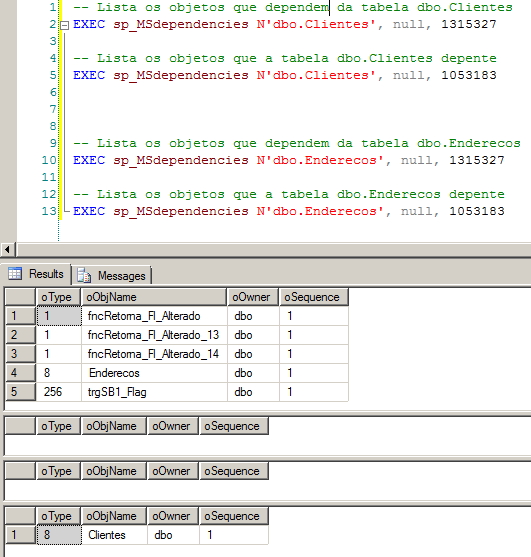
Task: Select row 5 header with trgSB1_Flag
Action: point(21,392)
